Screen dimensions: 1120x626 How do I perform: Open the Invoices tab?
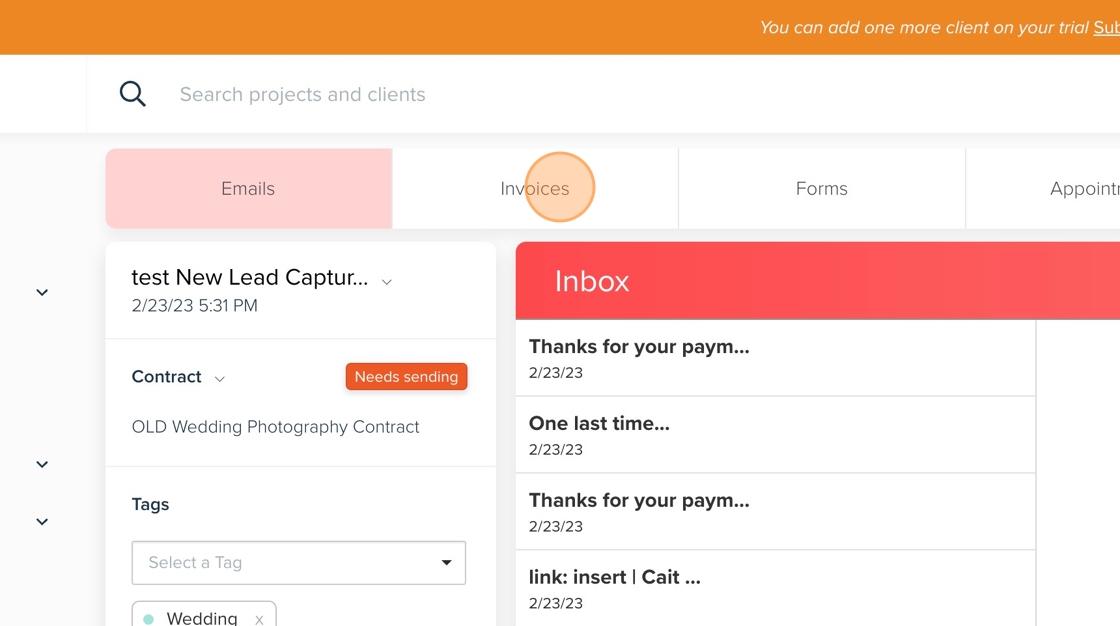tap(535, 189)
